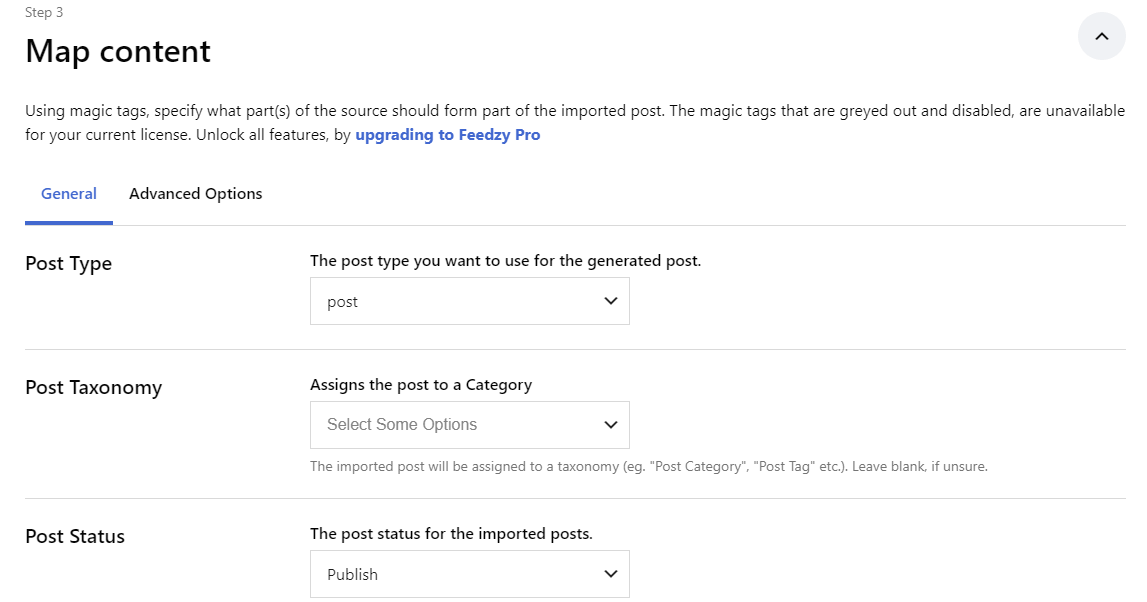Screen dimensions: 1147x602
Task: Collapse the Map content section with the chevron
Action: pyautogui.click(x=1101, y=36)
